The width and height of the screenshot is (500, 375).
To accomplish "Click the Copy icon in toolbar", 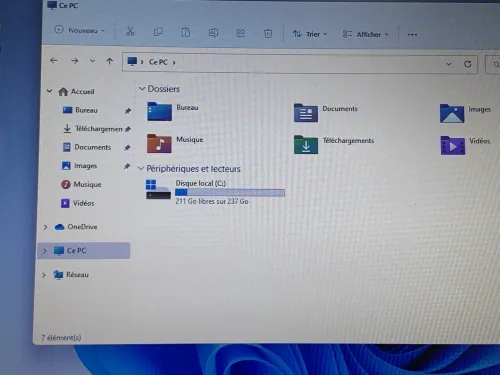I will click(158, 32).
